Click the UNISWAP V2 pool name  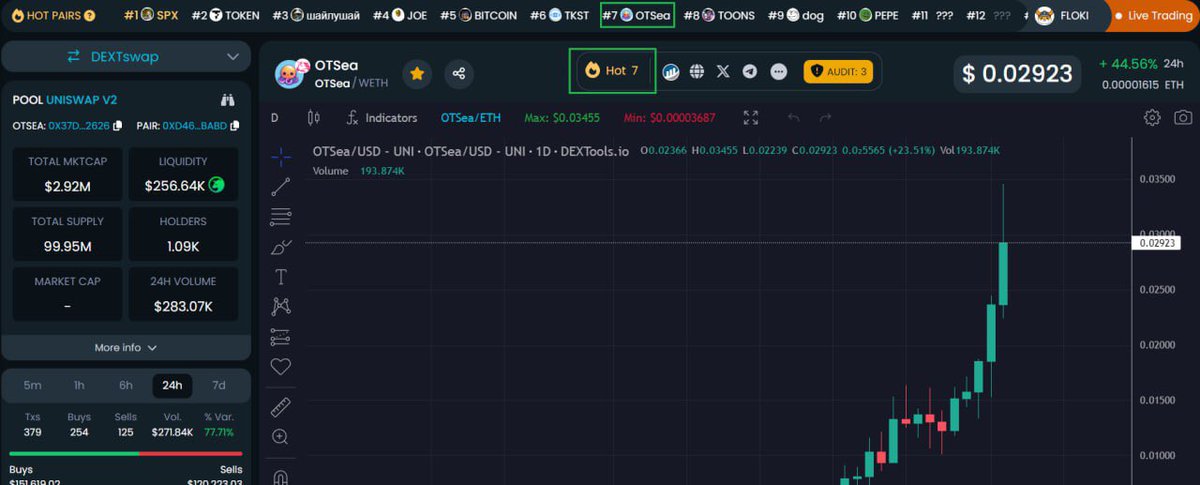pyautogui.click(x=82, y=100)
